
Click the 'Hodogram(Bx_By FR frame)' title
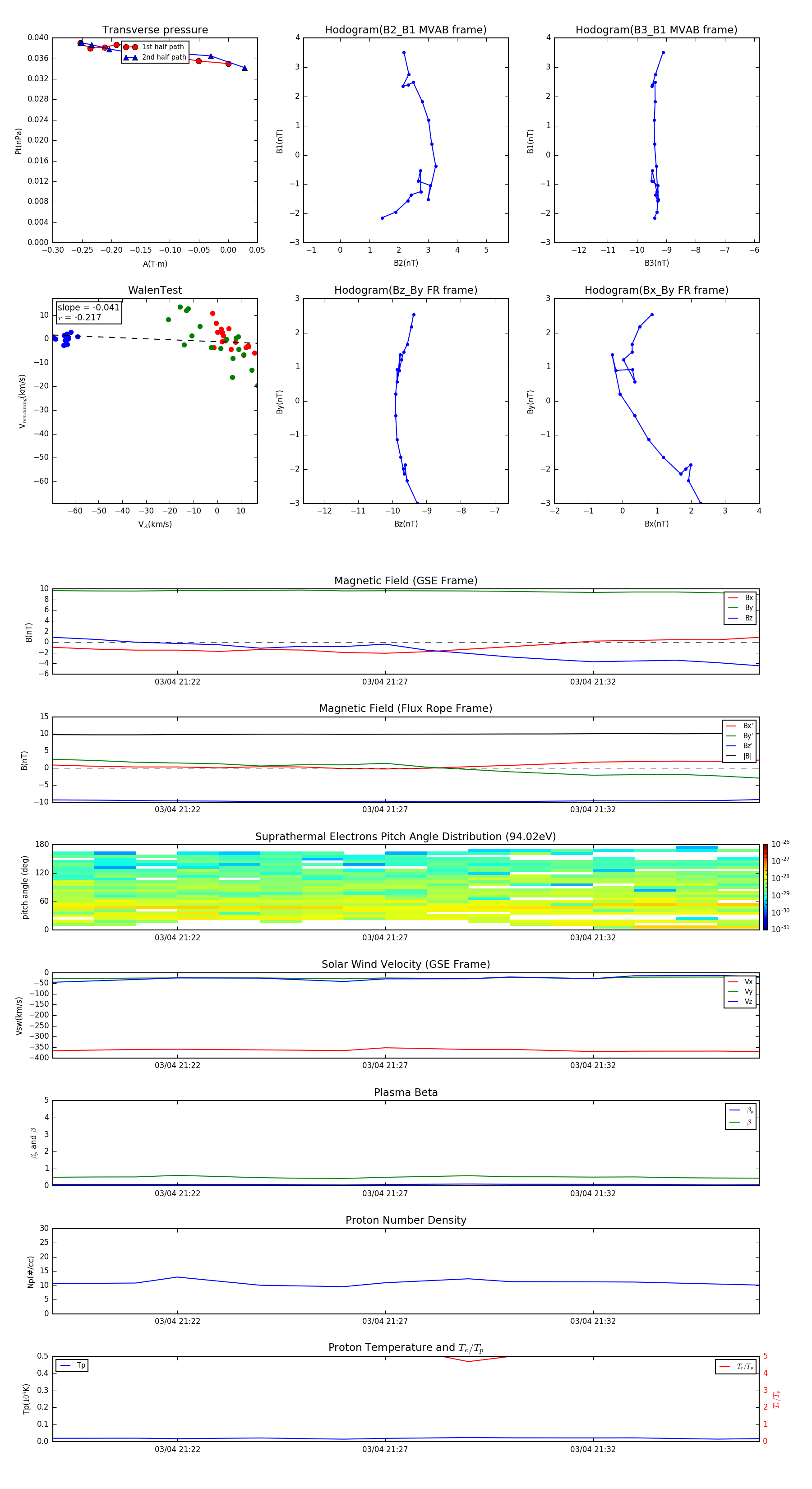656,290
